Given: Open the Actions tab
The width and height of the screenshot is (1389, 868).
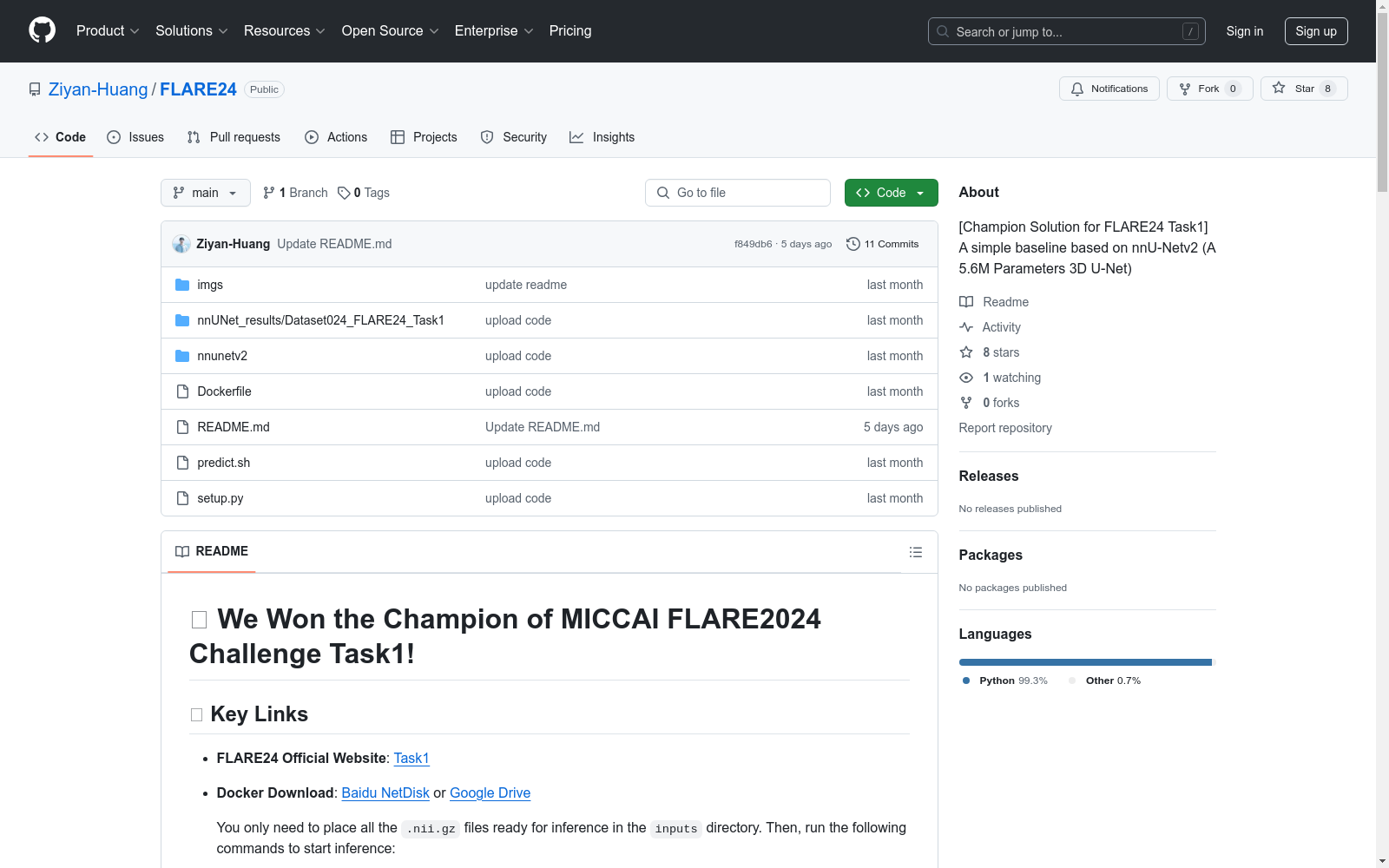Looking at the screenshot, I should pyautogui.click(x=336, y=137).
